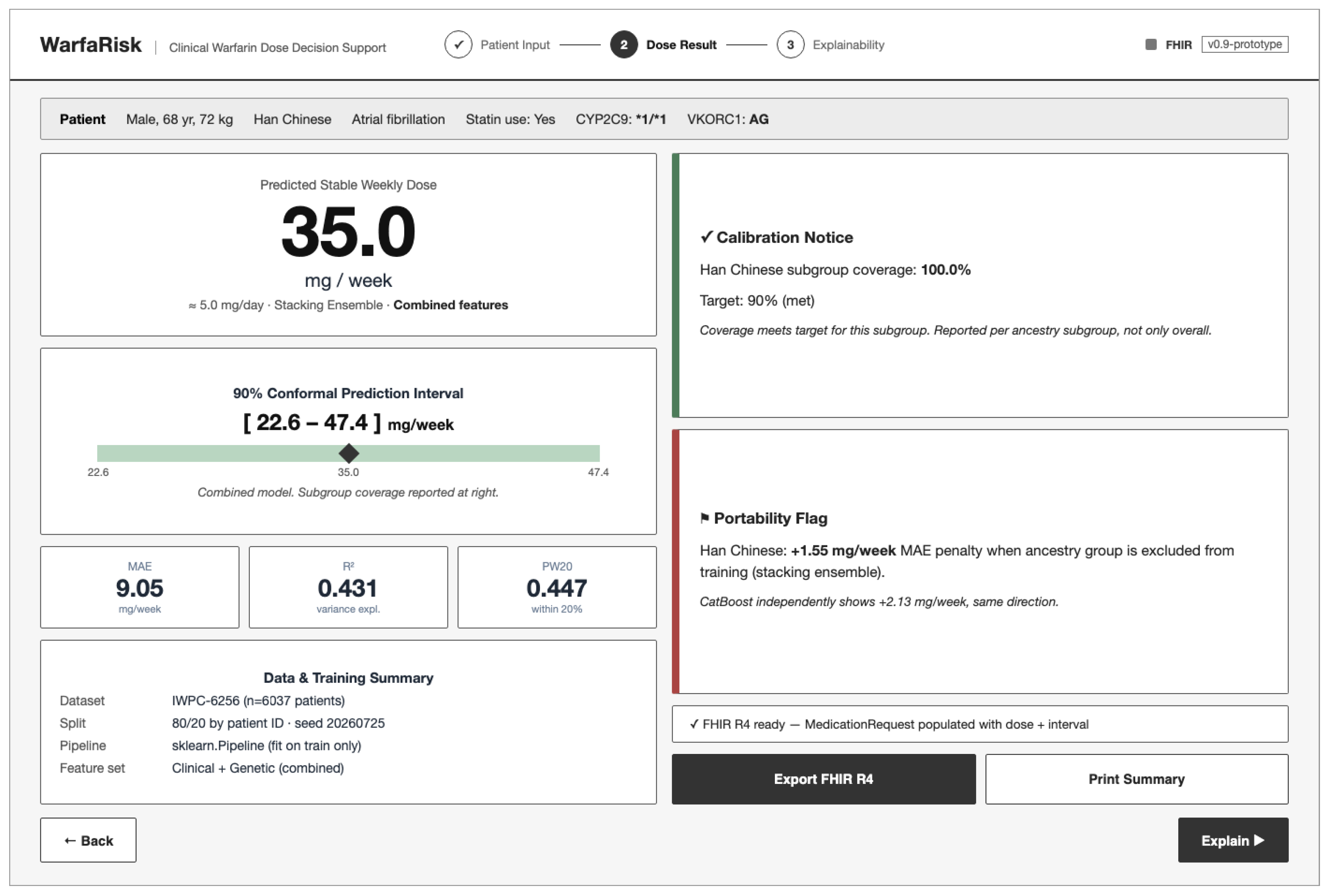Screen dimensions: 1330x896
Task: Click the PW20 0.447 metric card
Action: point(557,587)
